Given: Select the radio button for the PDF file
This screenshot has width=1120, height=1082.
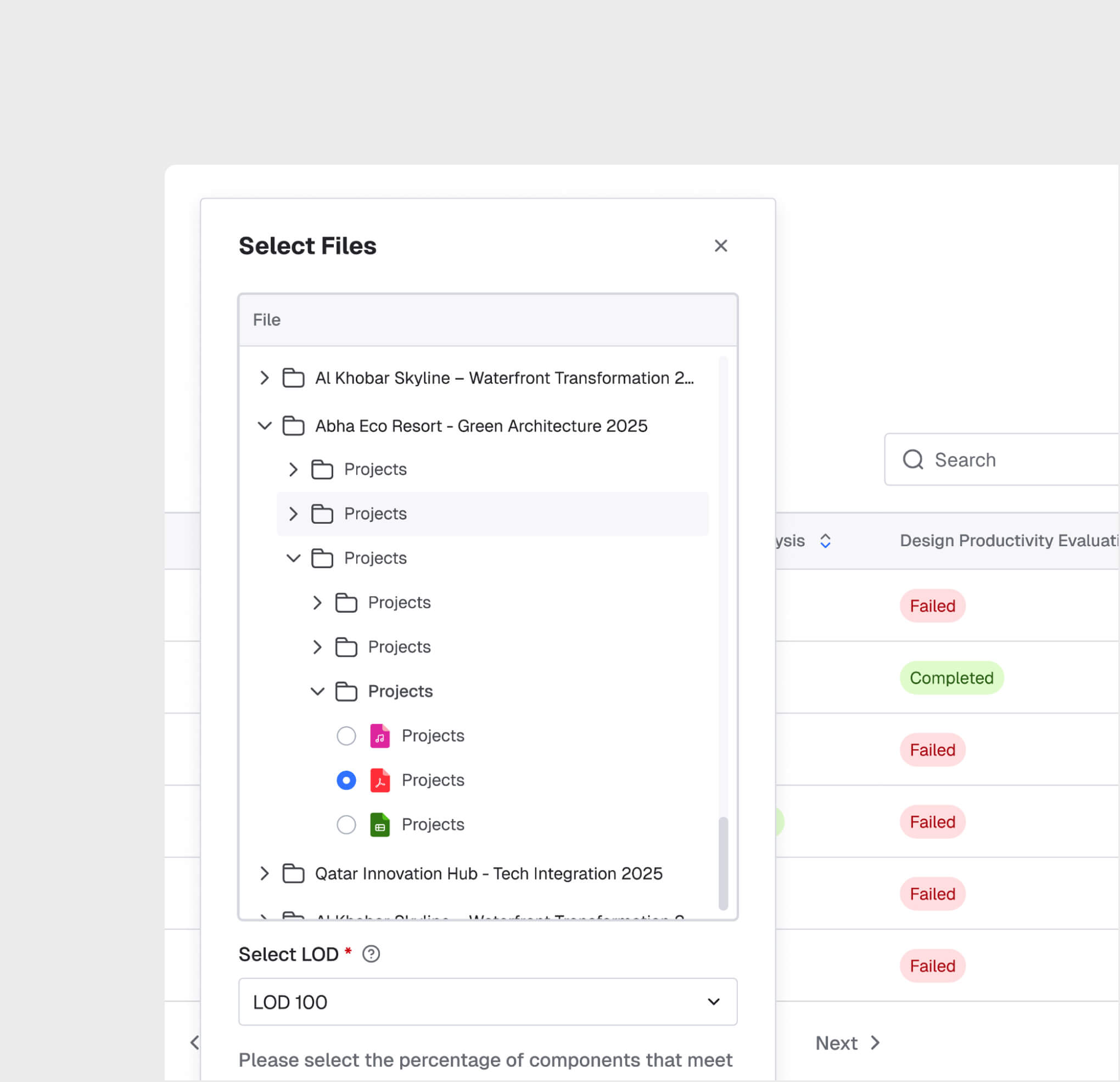Looking at the screenshot, I should click(346, 781).
